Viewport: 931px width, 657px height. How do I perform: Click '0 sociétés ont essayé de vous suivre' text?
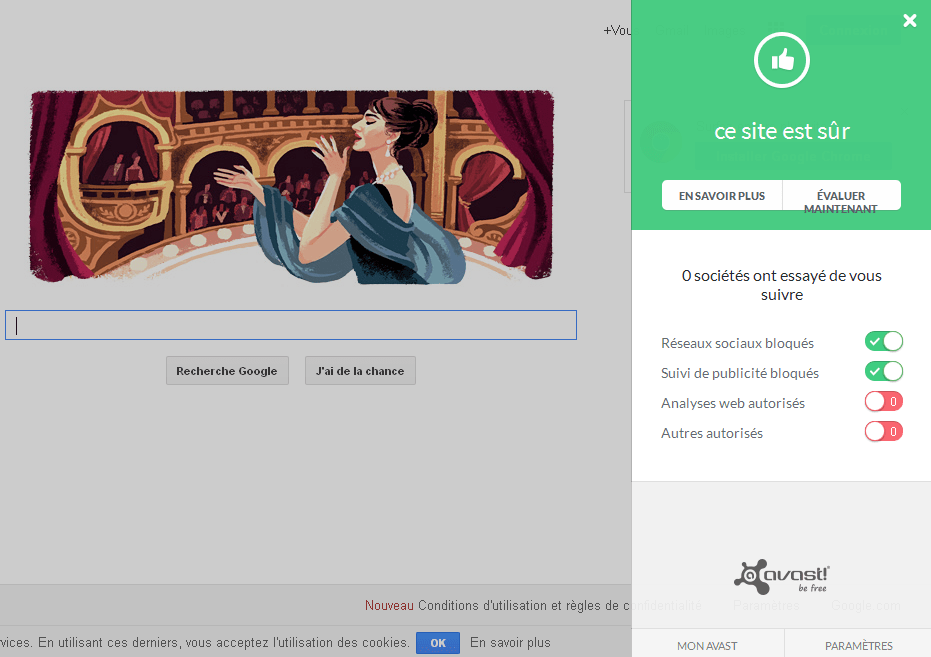pyautogui.click(x=781, y=285)
